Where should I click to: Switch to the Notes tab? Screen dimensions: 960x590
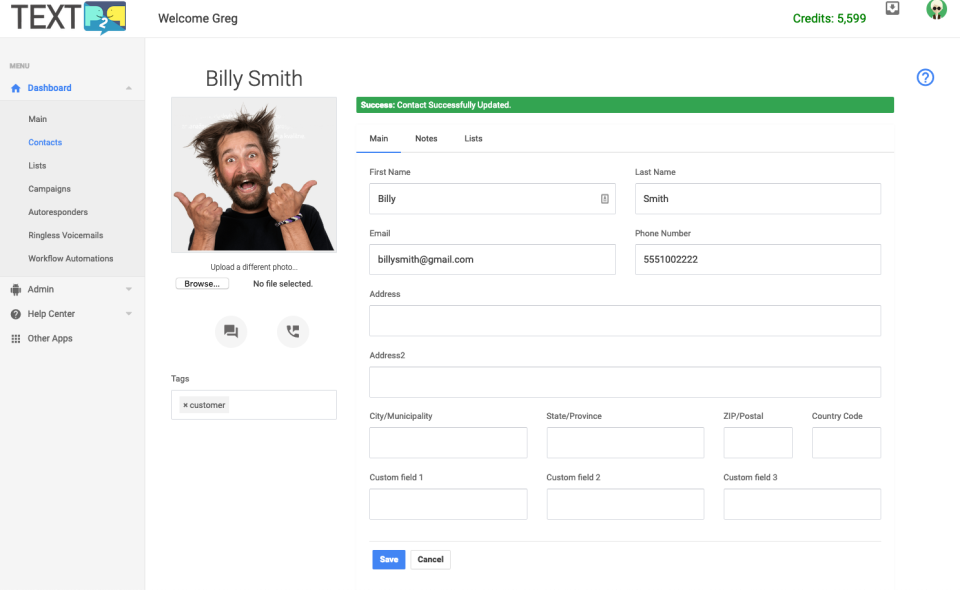[426, 138]
